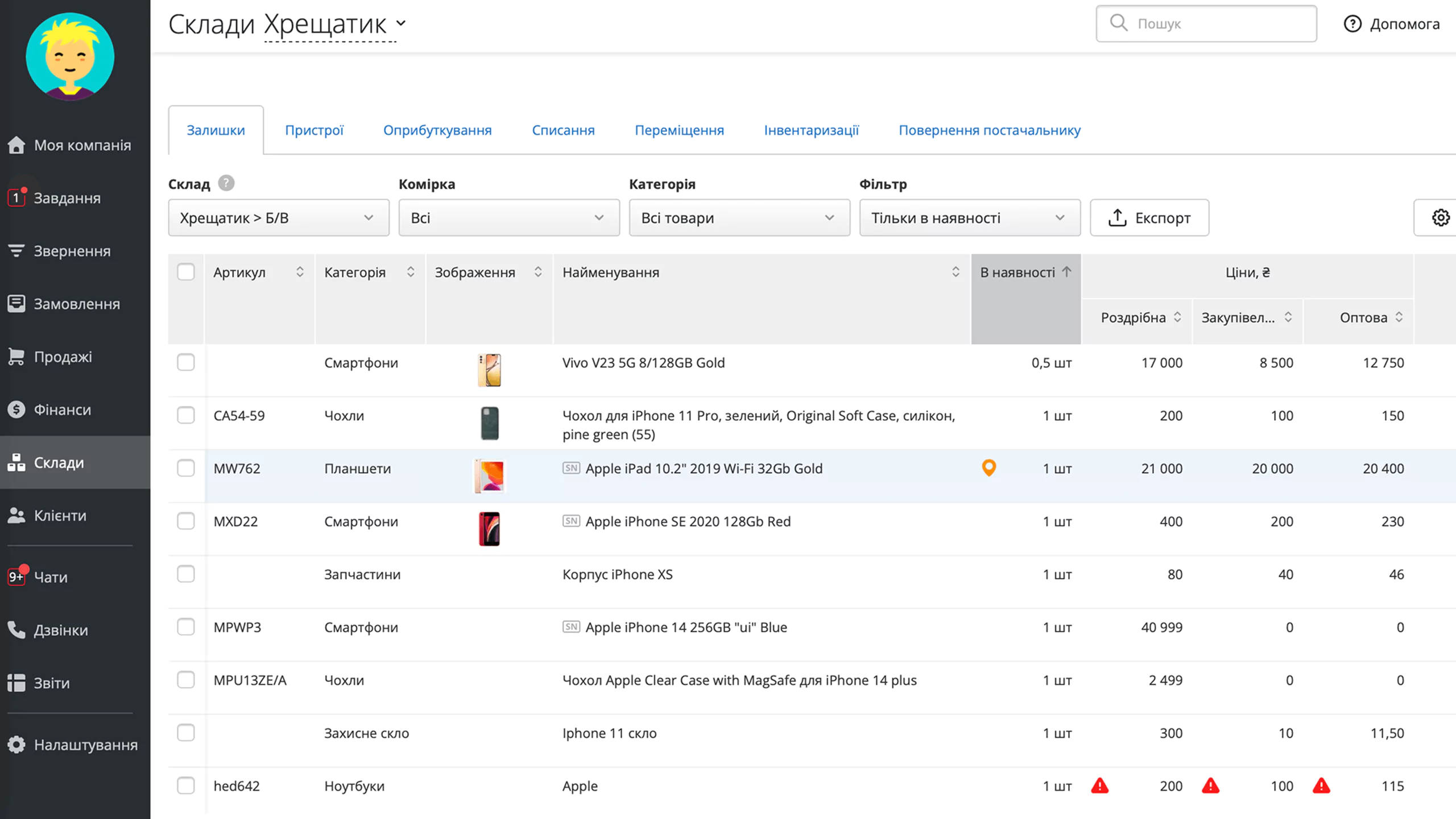Click red warning icon beside purchase price 100
This screenshot has width=1456, height=819.
coord(1211,785)
